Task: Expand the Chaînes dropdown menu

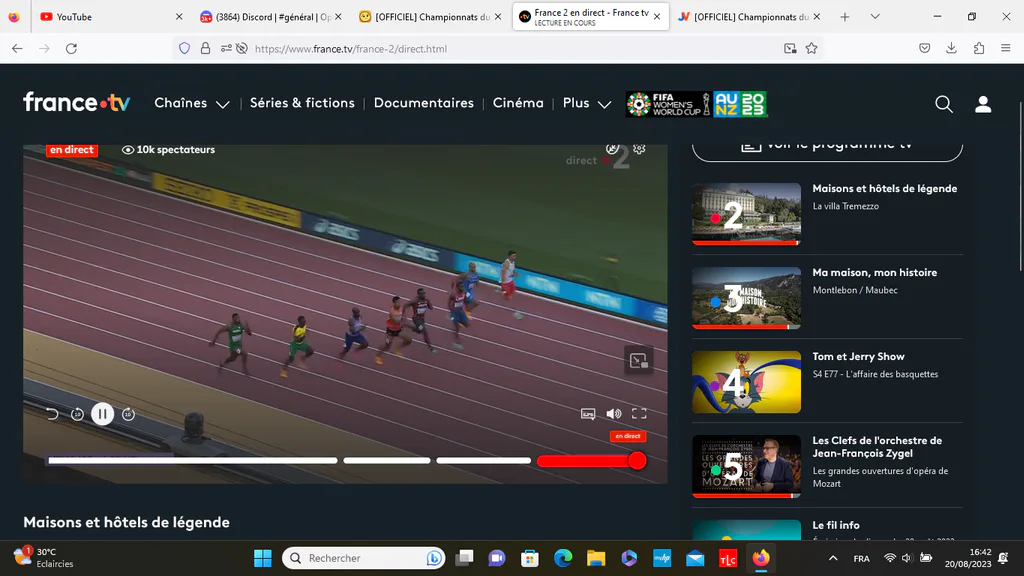Action: pos(191,103)
